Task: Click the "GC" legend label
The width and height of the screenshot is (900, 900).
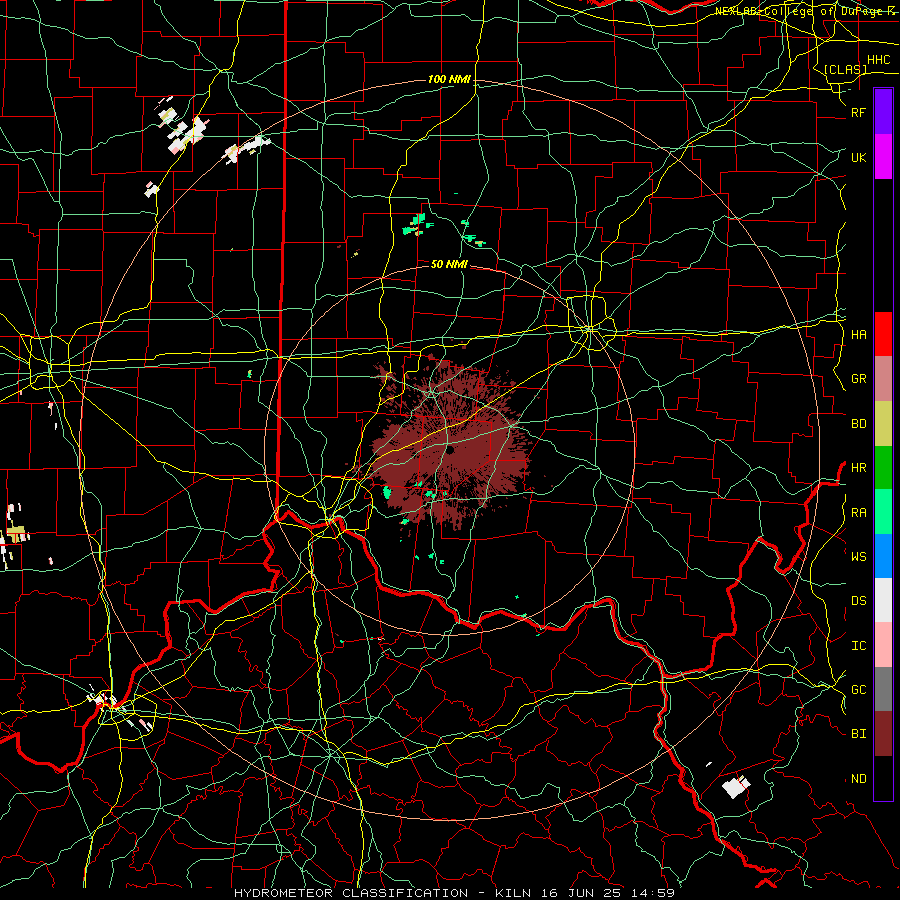Action: tap(859, 689)
